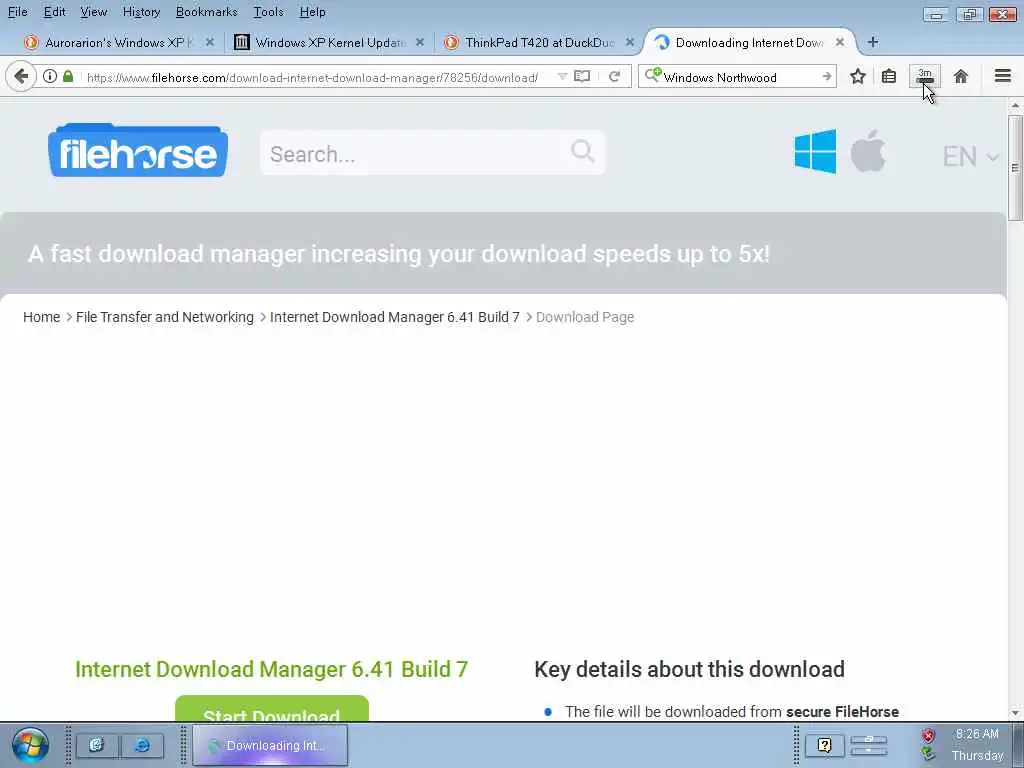Close the ThinkPad T420 tab
The width and height of the screenshot is (1024, 768).
(630, 42)
